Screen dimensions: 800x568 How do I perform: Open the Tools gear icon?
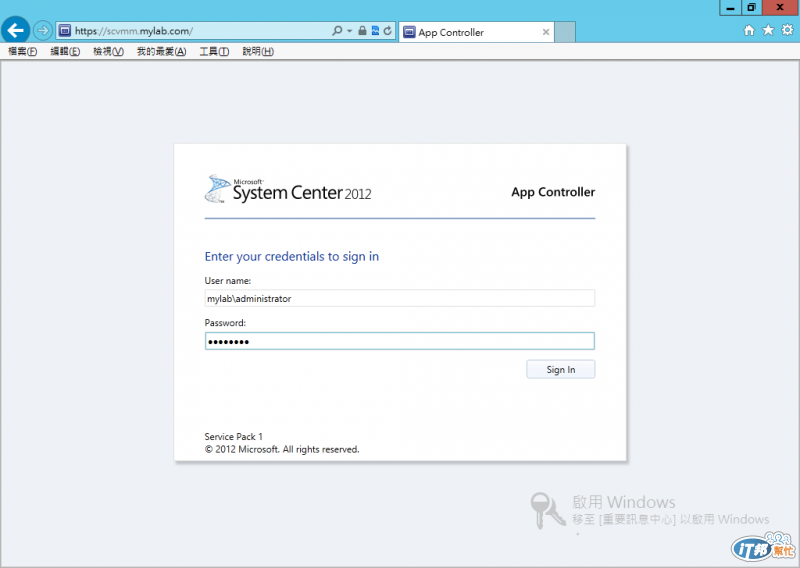pos(788,30)
